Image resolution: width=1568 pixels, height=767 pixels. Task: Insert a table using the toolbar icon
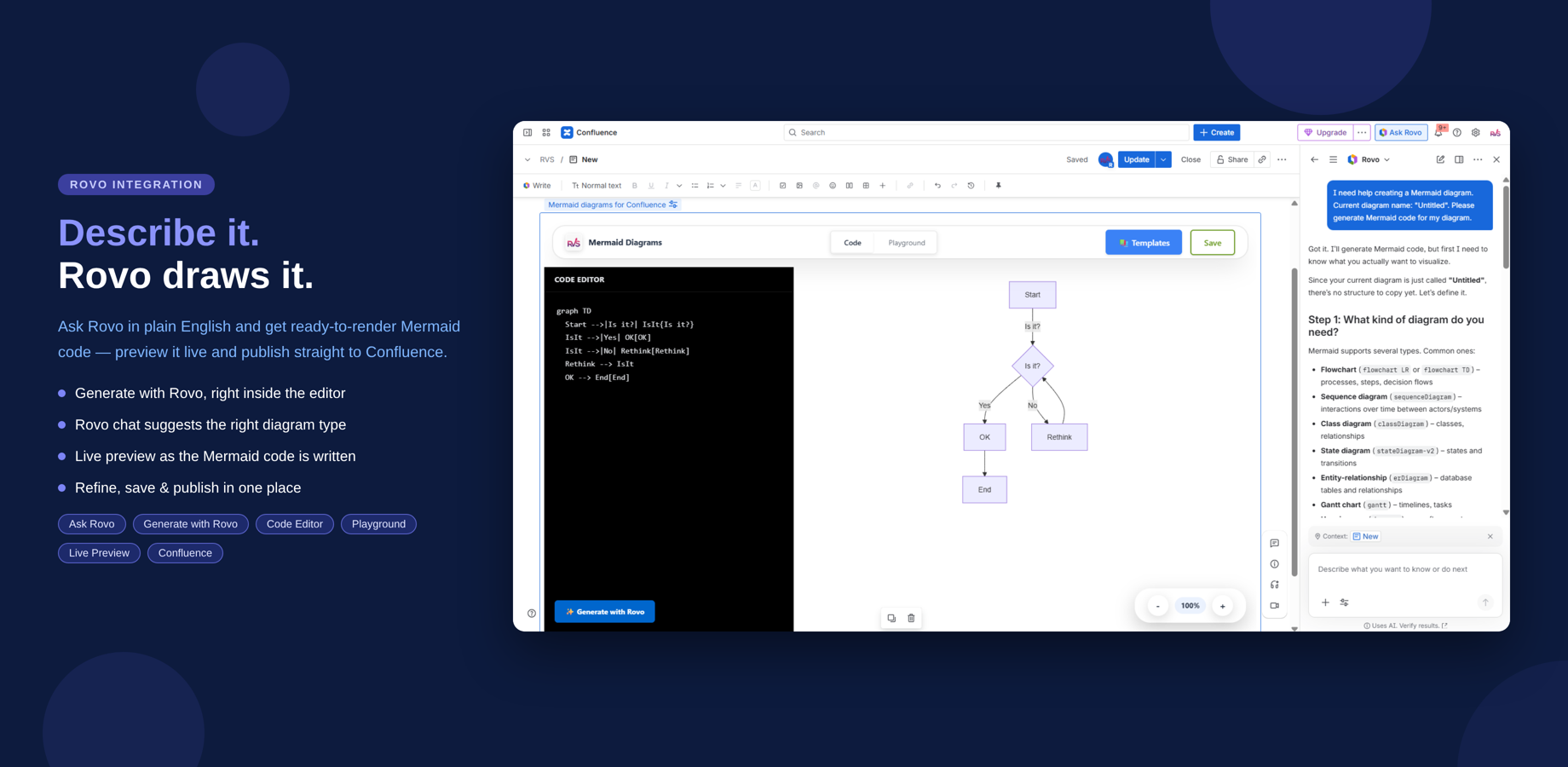(866, 186)
